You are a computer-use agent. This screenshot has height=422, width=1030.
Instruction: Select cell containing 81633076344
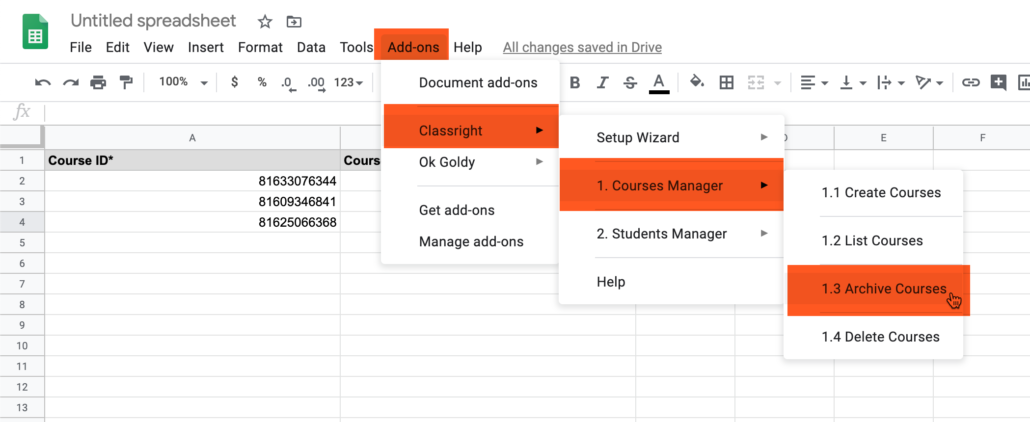[192, 181]
